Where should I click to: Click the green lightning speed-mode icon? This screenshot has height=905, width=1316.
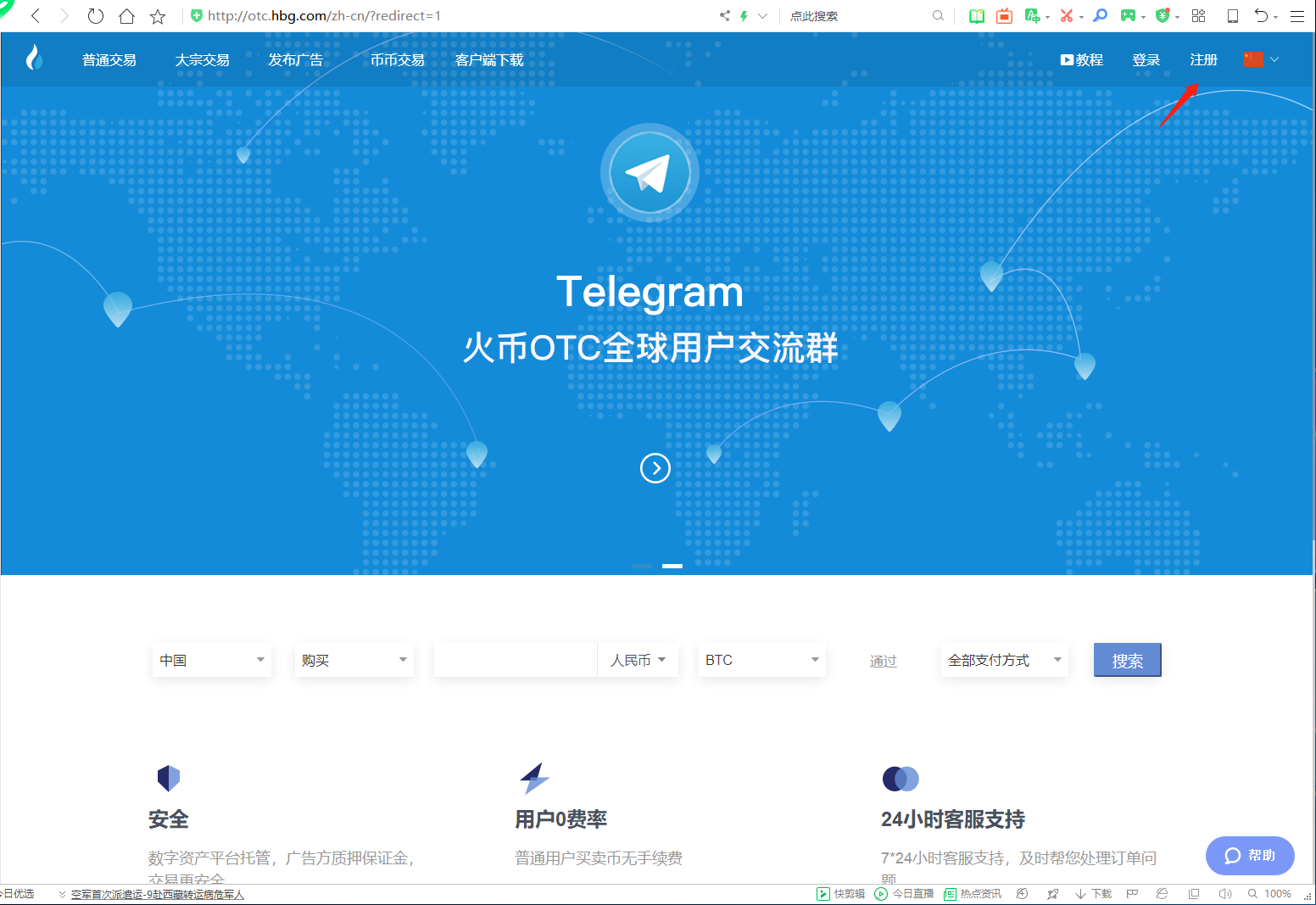tap(744, 15)
